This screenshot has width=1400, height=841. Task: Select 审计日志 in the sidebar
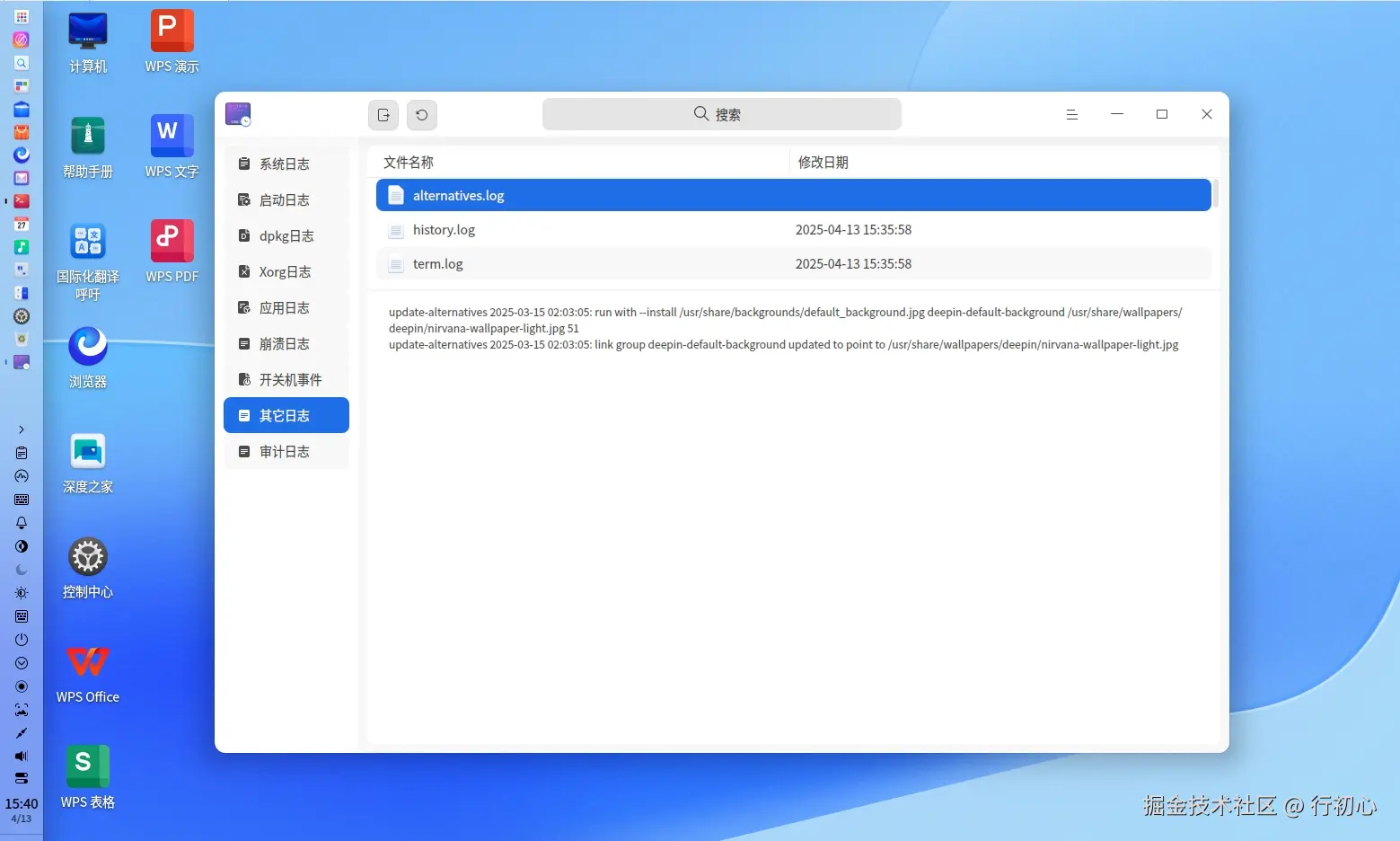pos(286,451)
